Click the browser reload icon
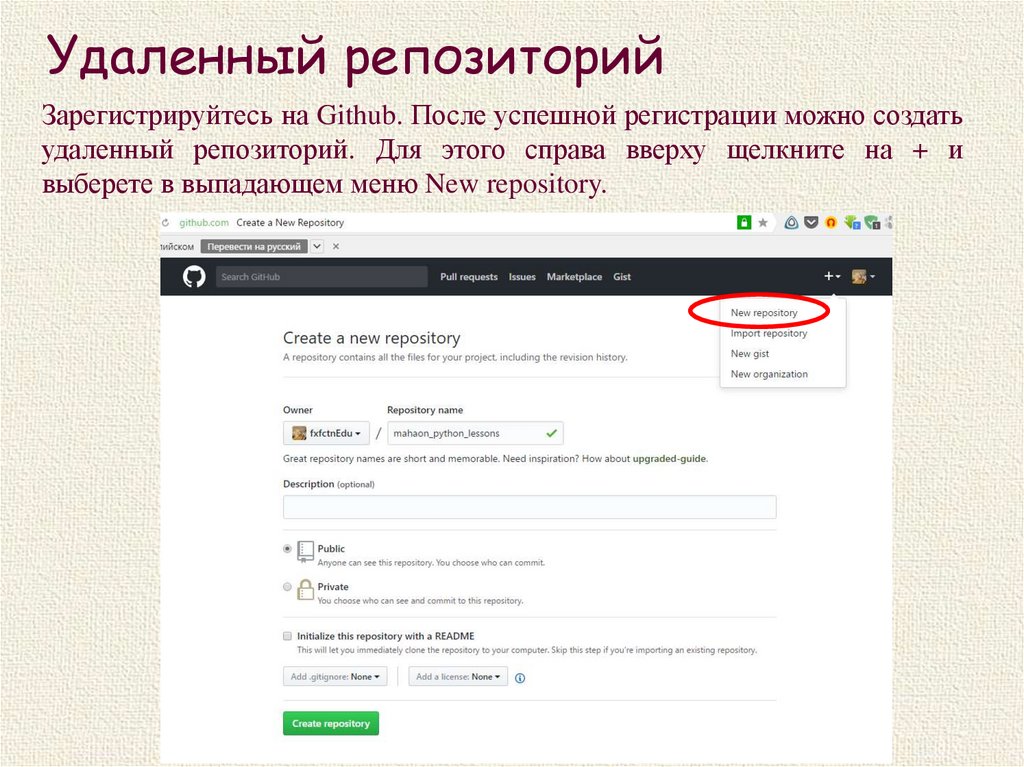The image size is (1024, 767). click(166, 223)
